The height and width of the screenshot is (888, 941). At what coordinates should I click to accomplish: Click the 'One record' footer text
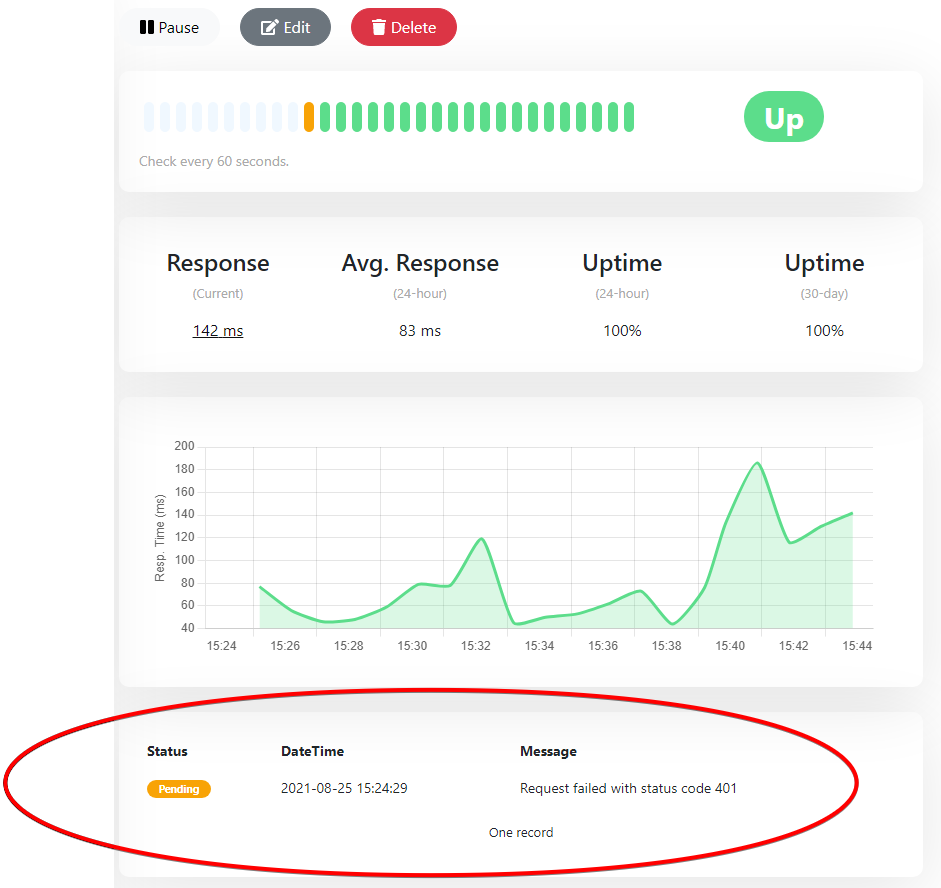coord(521,833)
